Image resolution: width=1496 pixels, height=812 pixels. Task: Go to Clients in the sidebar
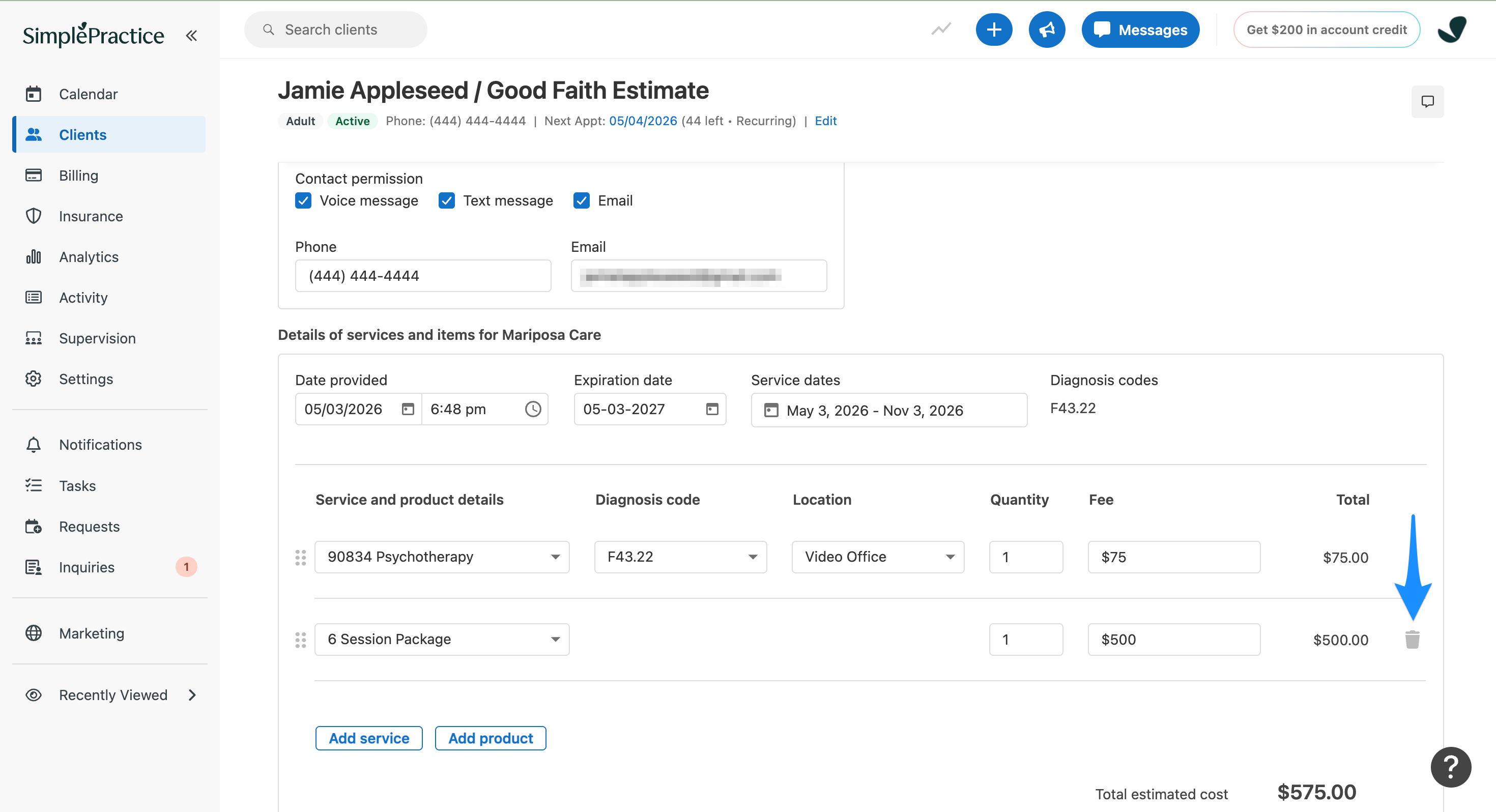tap(109, 135)
